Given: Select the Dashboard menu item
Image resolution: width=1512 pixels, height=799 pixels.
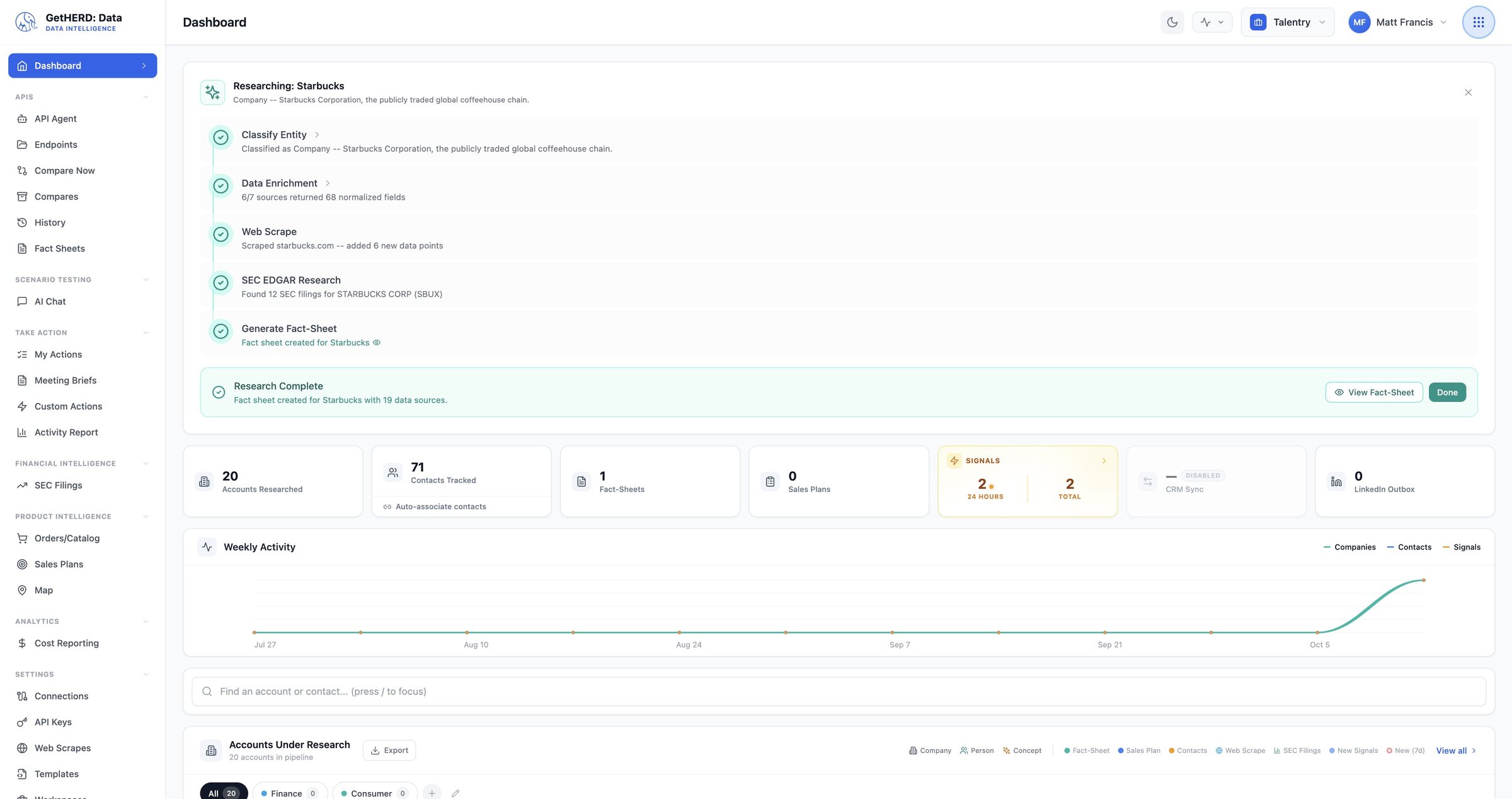Looking at the screenshot, I should 83,66.
